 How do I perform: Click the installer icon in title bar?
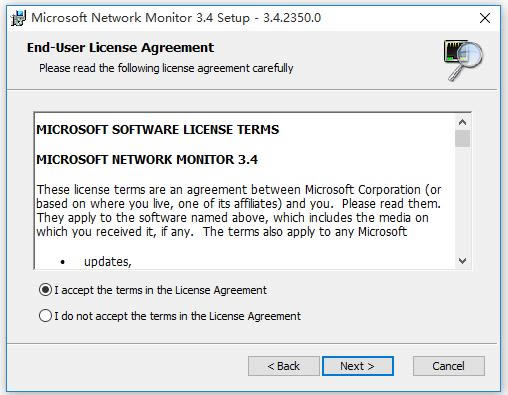(x=18, y=18)
